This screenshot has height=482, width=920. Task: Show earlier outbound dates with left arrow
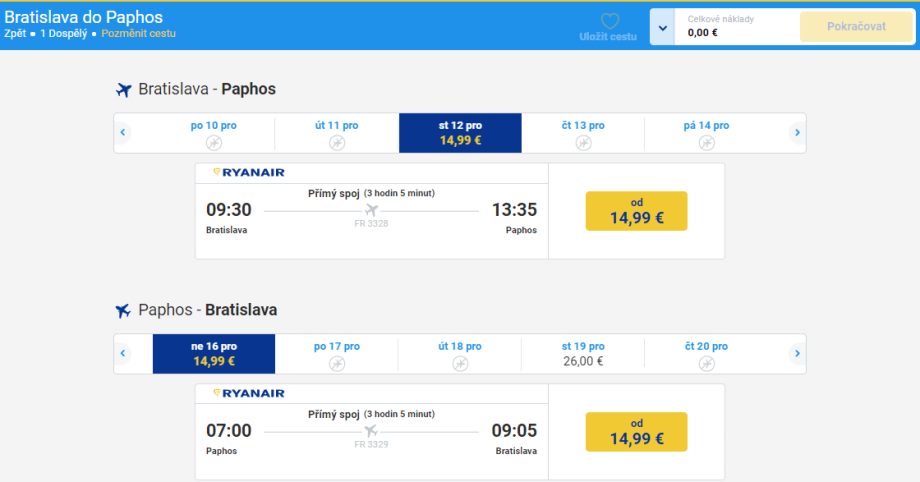[123, 133]
